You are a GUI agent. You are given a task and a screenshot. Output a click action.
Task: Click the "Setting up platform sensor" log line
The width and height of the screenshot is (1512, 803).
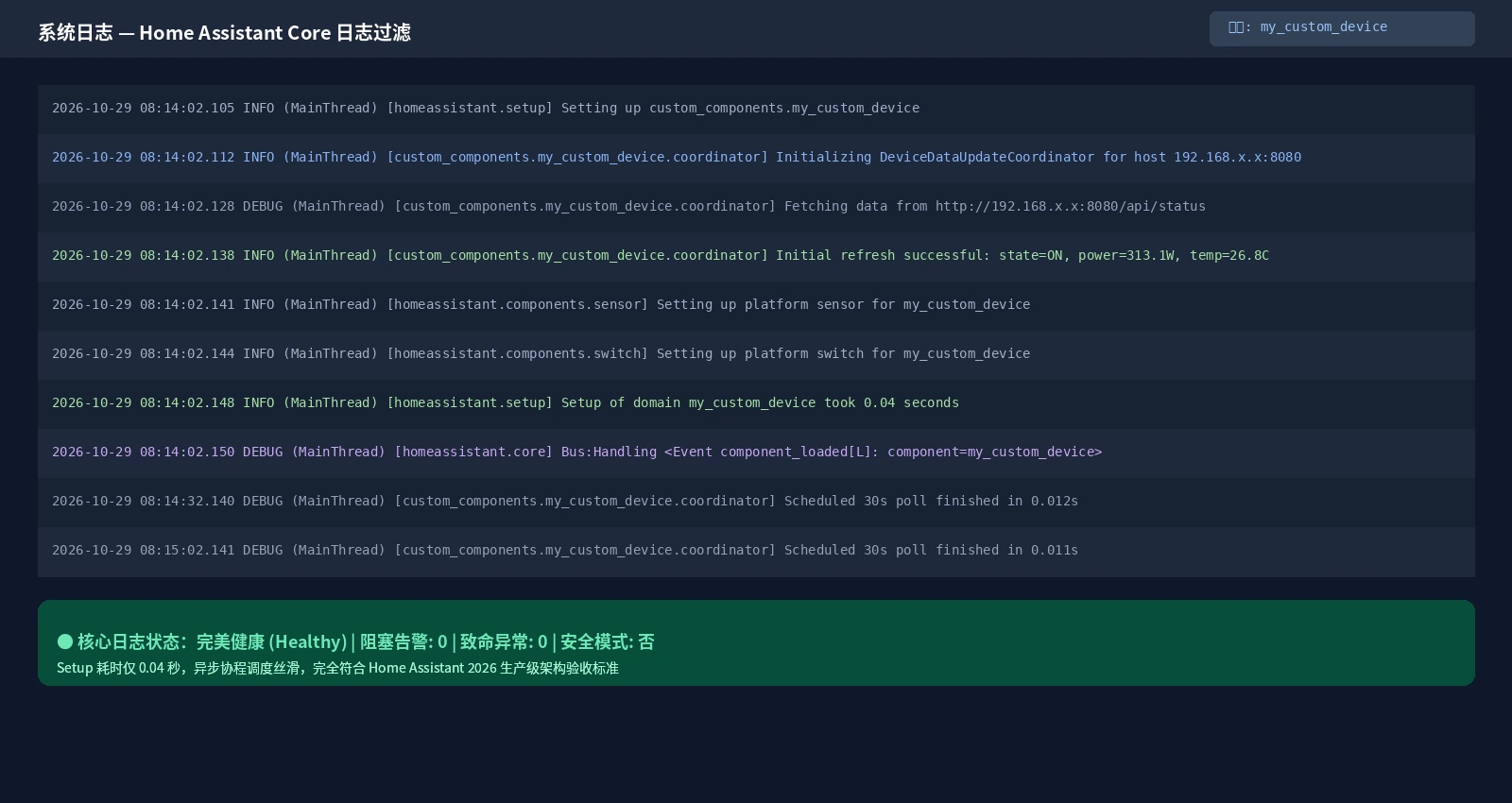(756, 305)
